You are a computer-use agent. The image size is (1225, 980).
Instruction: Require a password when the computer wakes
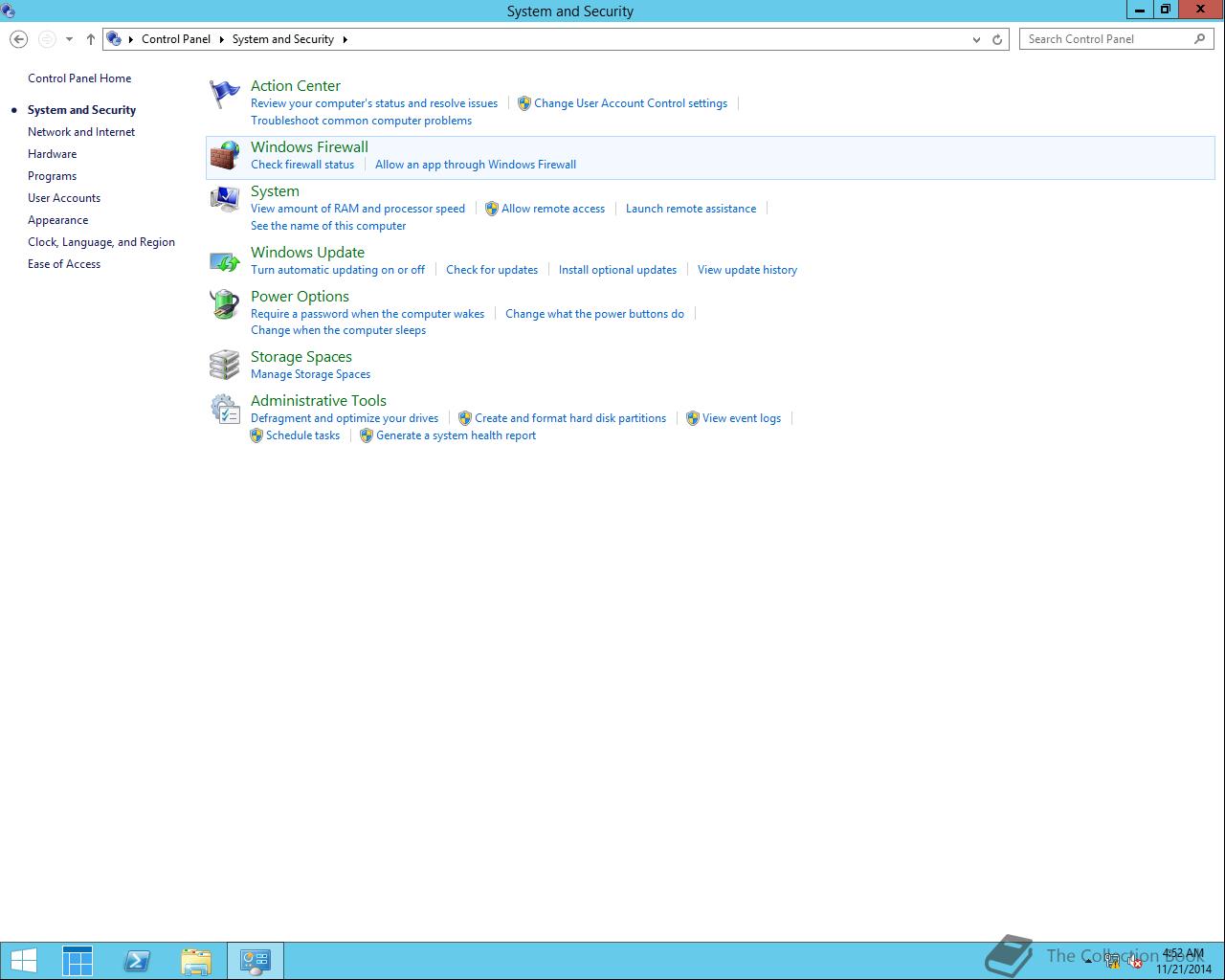click(x=367, y=314)
